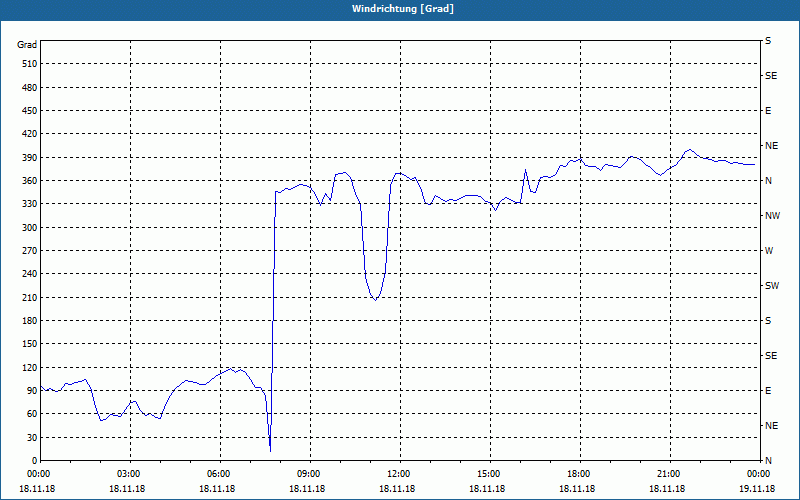Click the 00:00 label above 19.11.18
The height and width of the screenshot is (500, 800).
click(759, 474)
